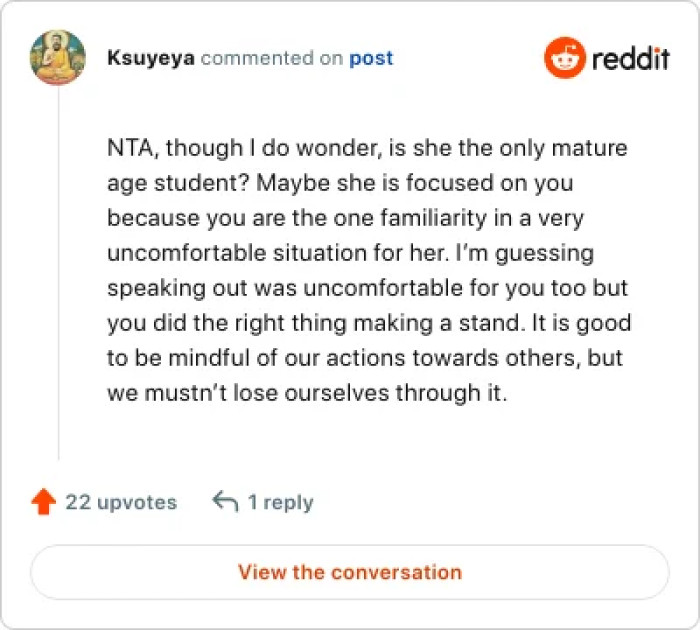Open the Ksuyeya username link
Screen dimensions: 700x630
coord(151,58)
